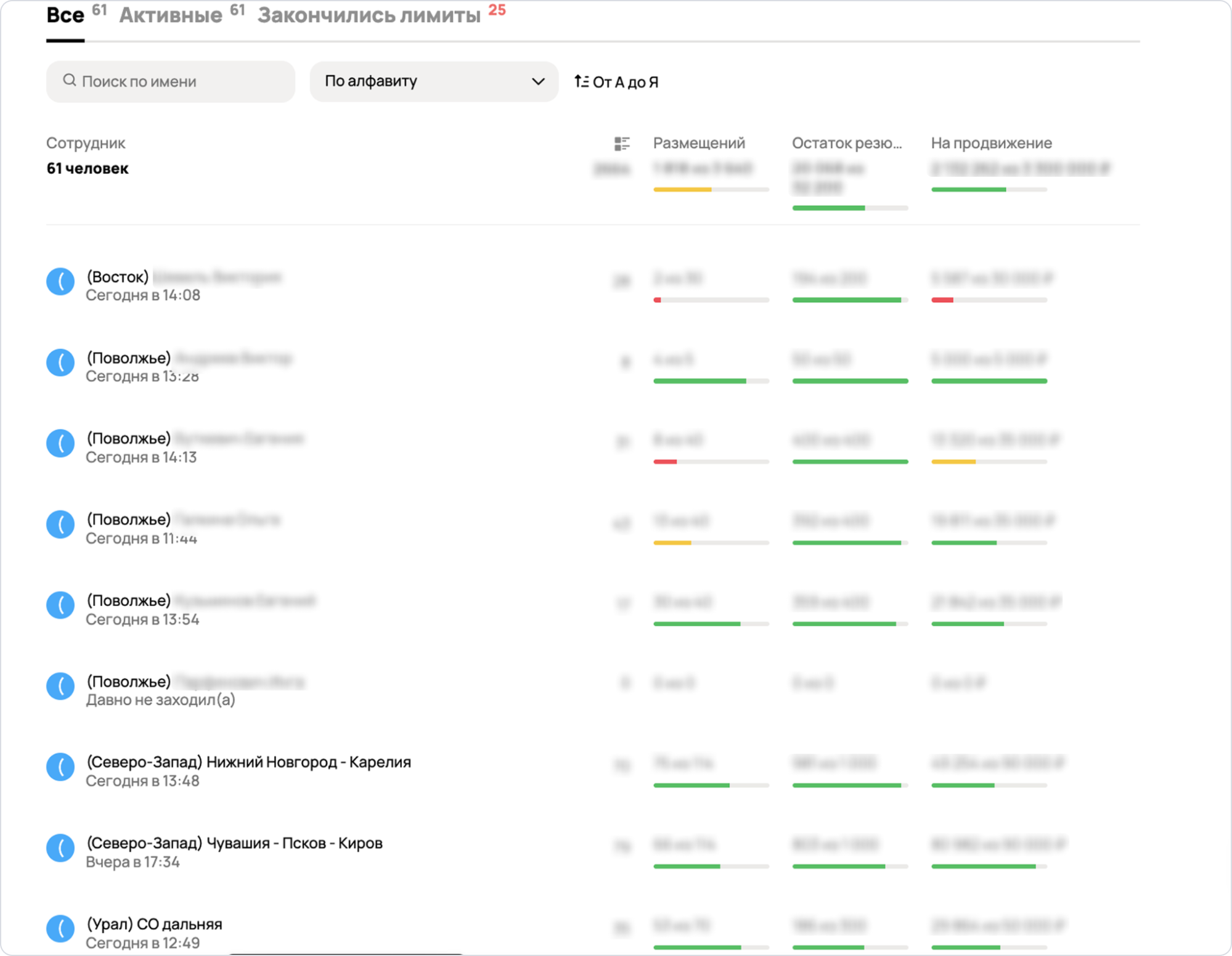The width and height of the screenshot is (1232, 956).
Task: Switch to the Активные tab
Action: (171, 15)
